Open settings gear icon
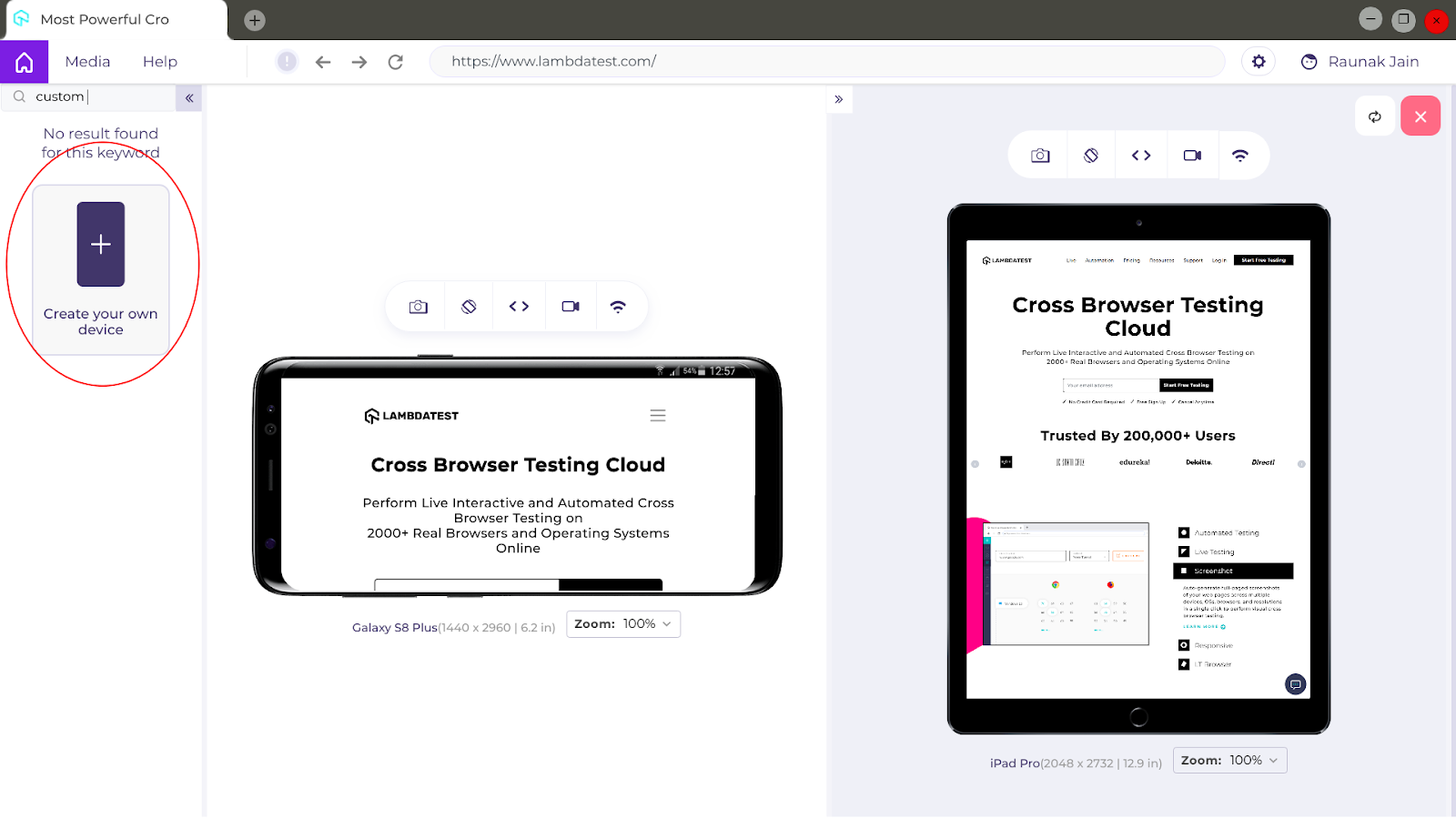 click(1259, 62)
